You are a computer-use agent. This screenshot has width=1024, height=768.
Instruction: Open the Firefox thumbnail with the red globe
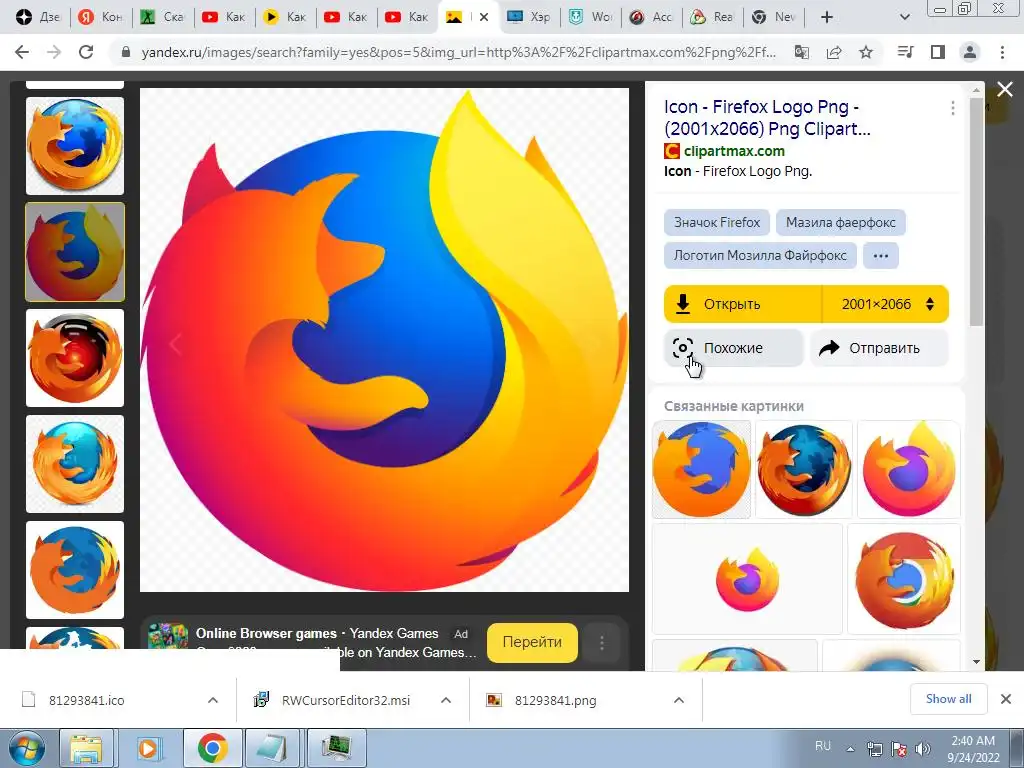74,357
